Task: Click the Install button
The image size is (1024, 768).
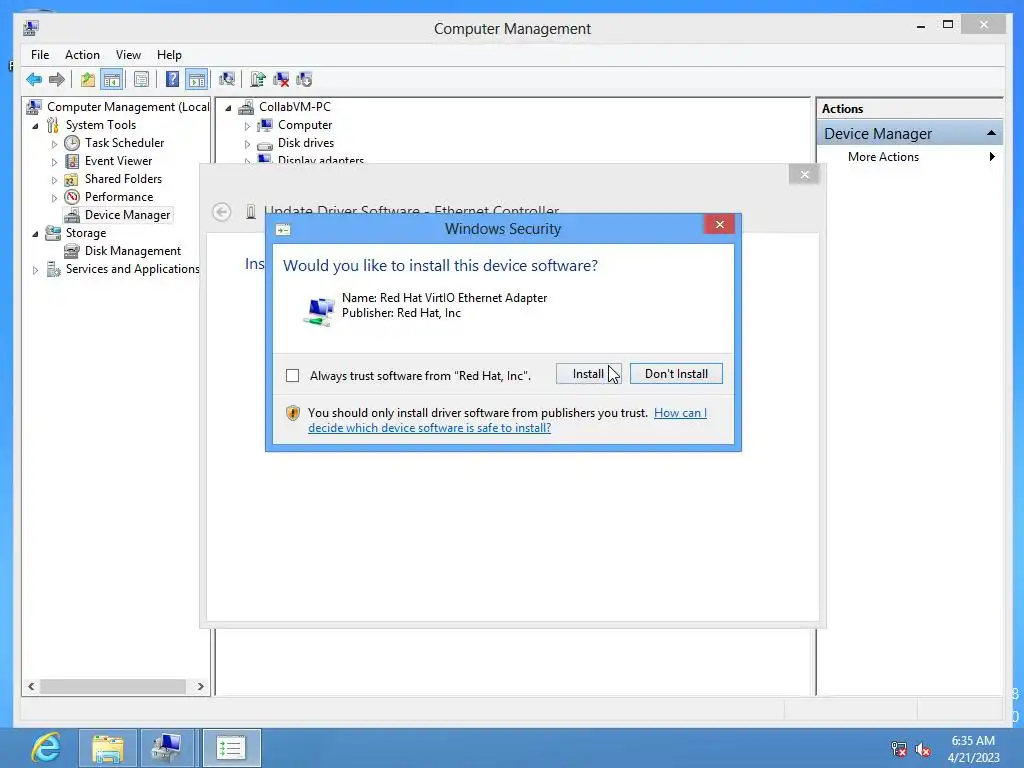Action: 588,374
